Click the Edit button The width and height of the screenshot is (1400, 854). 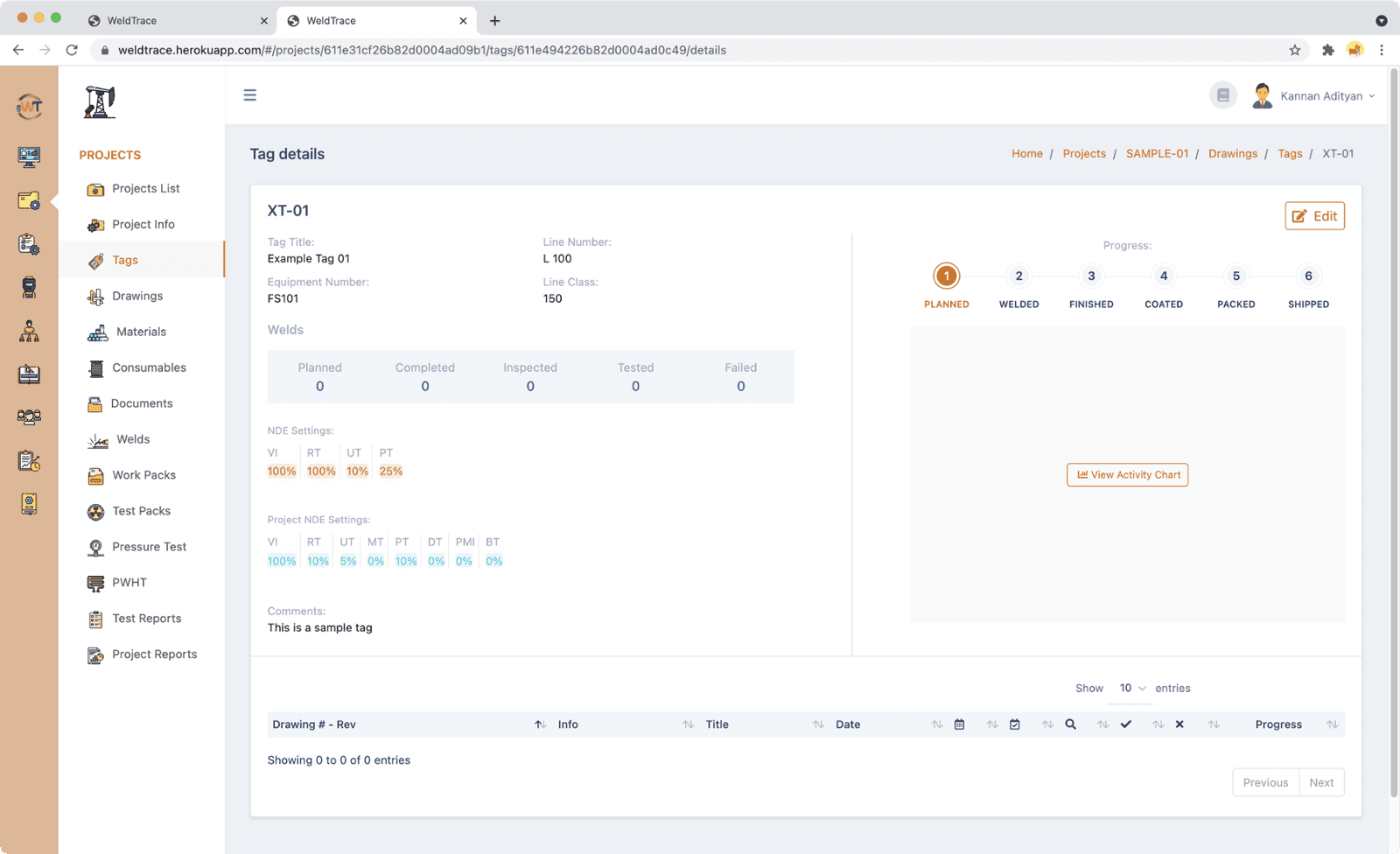(x=1314, y=216)
